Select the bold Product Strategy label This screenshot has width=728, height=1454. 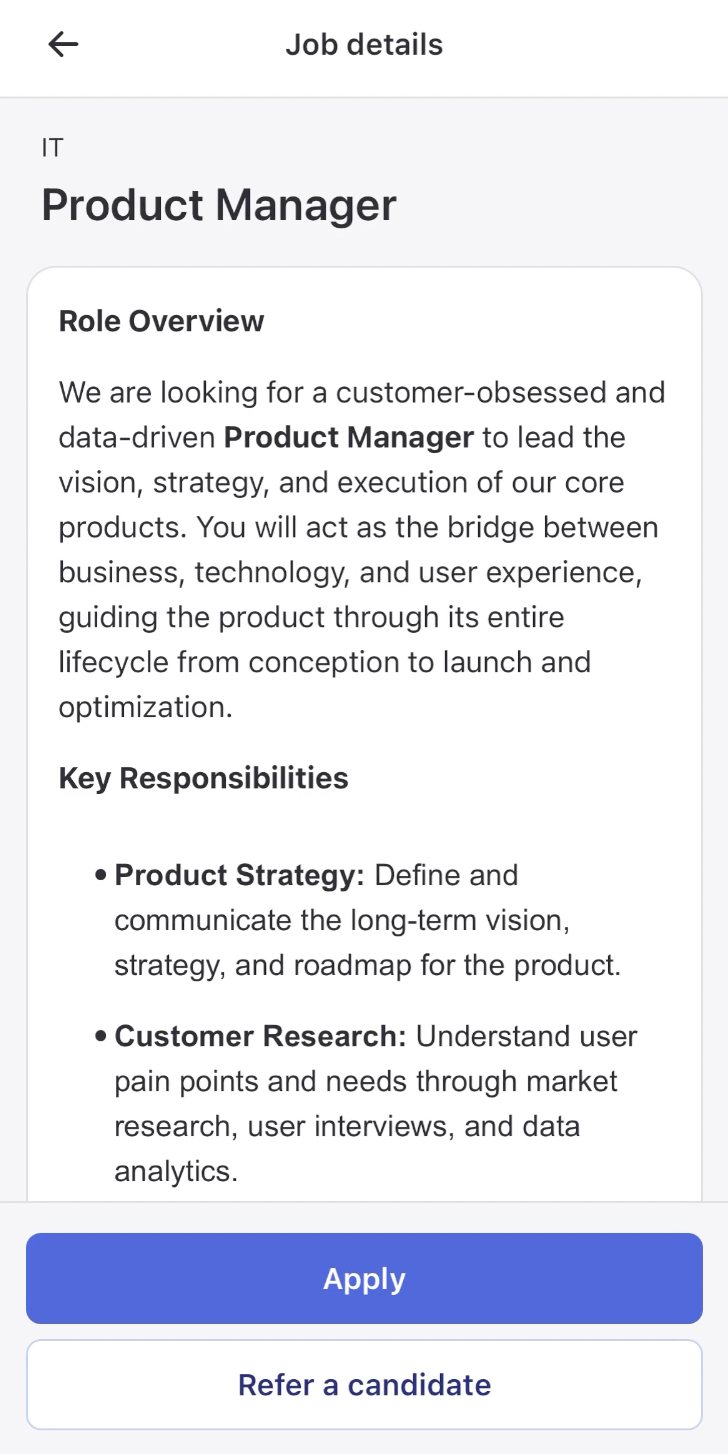coord(240,875)
